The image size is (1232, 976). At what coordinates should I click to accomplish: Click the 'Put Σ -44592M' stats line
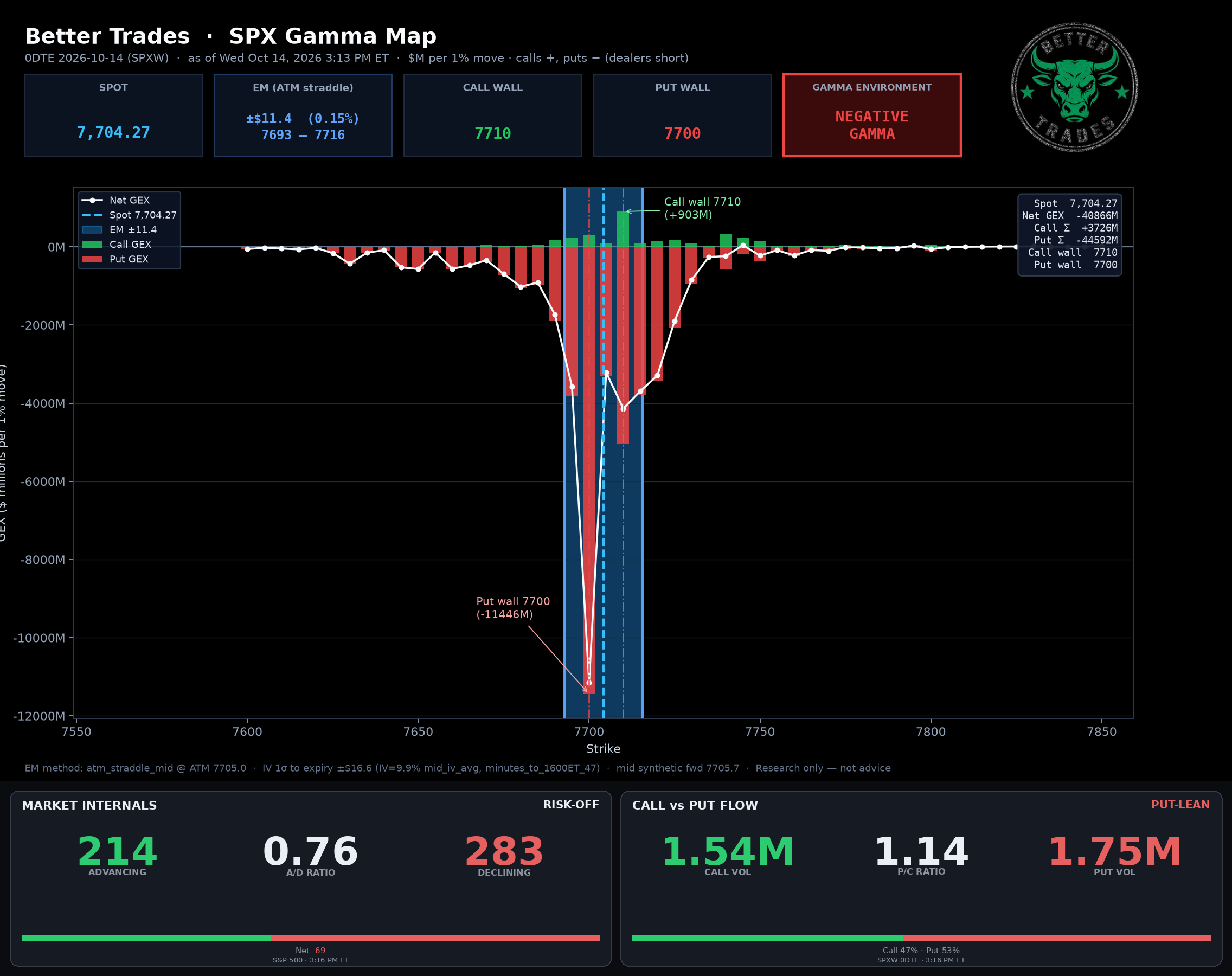[1075, 241]
